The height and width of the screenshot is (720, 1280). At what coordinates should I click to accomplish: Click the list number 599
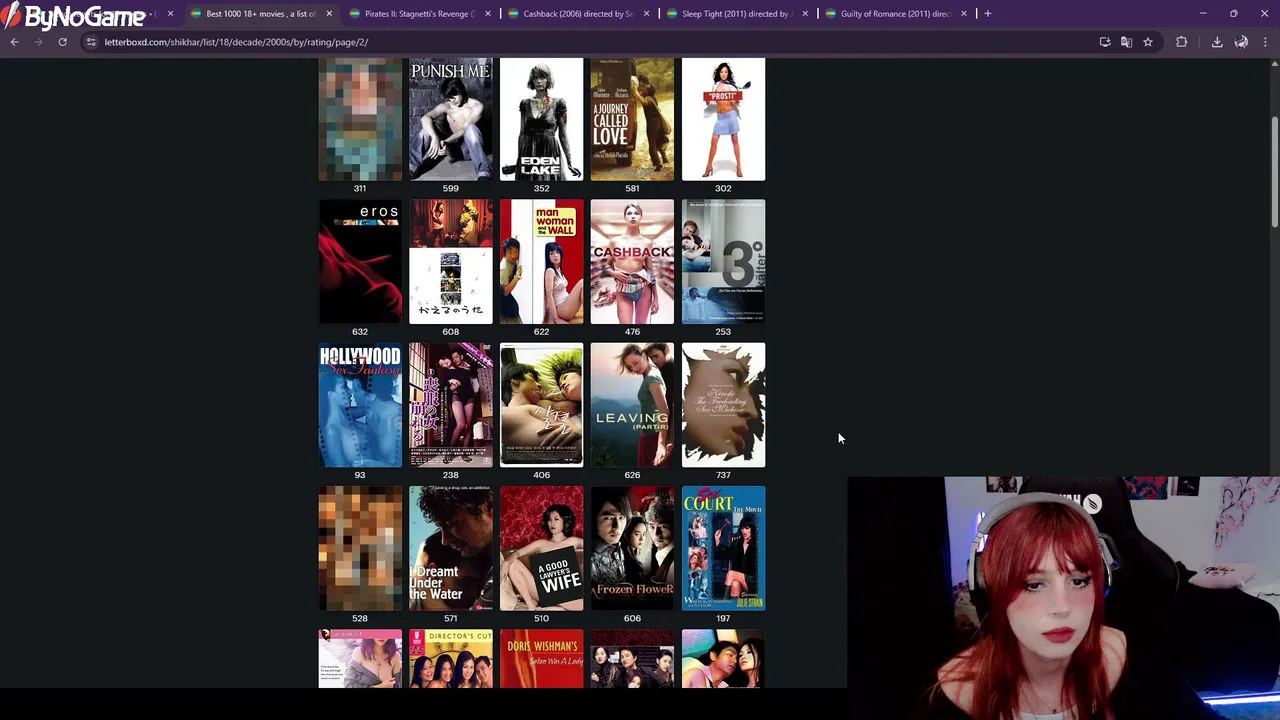pyautogui.click(x=450, y=188)
